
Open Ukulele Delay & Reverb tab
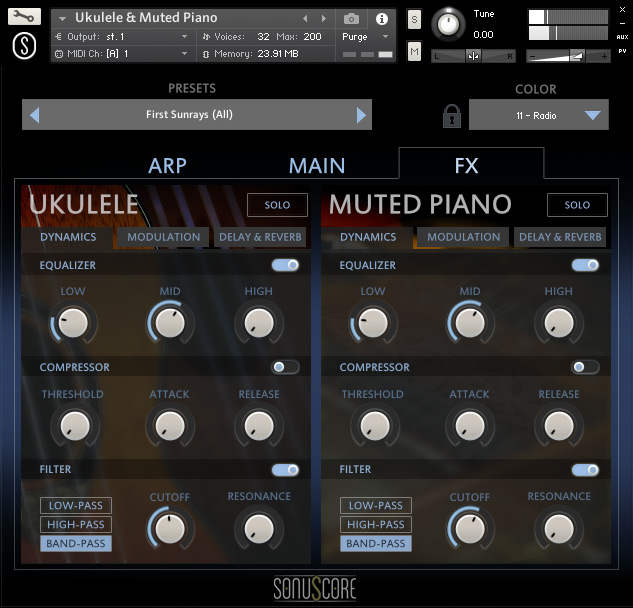(x=260, y=237)
